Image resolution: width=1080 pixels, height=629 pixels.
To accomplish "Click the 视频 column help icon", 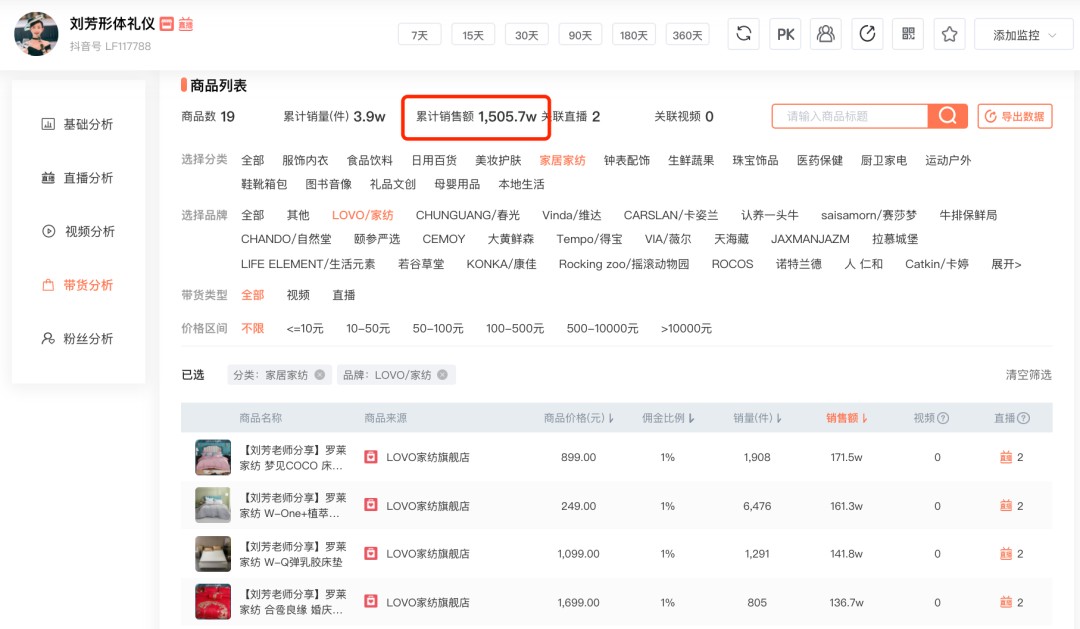I will (x=944, y=417).
